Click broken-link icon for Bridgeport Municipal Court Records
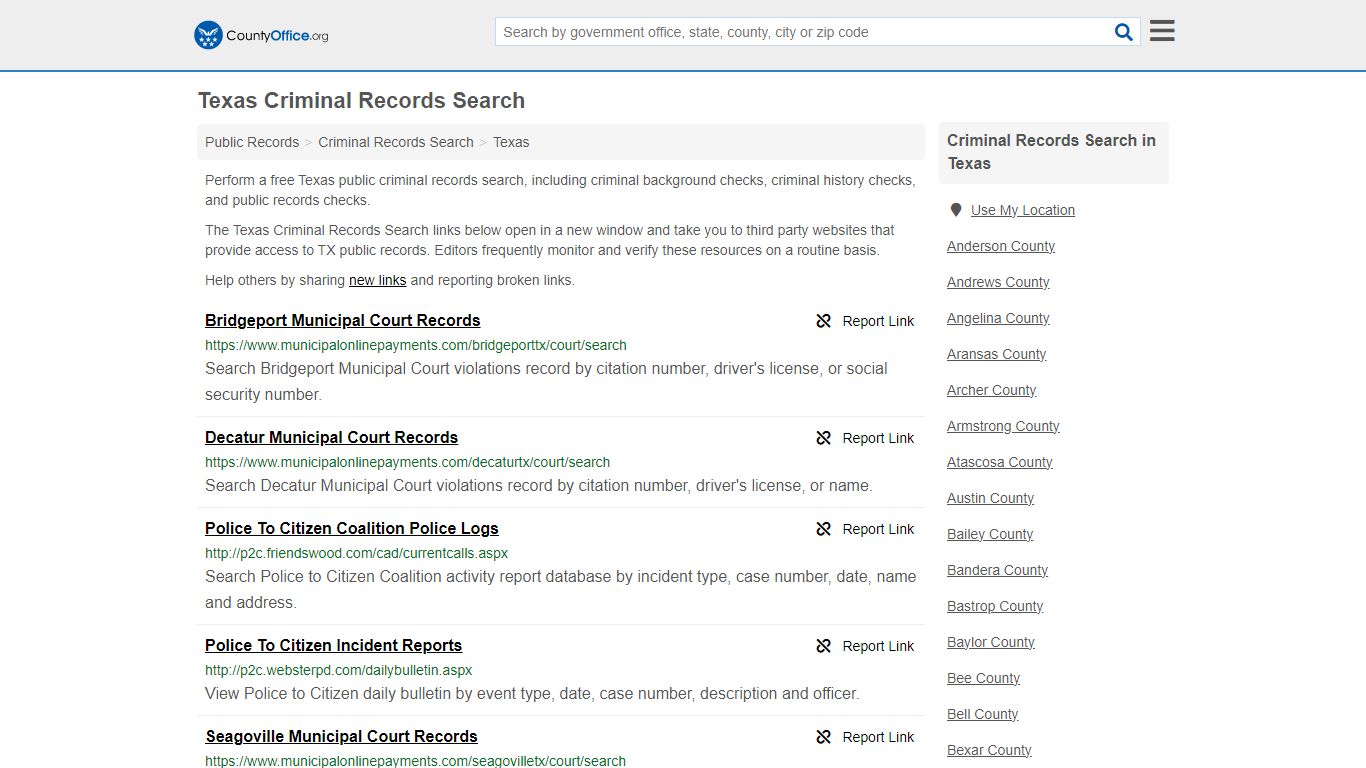Viewport: 1366px width, 768px height. point(824,321)
